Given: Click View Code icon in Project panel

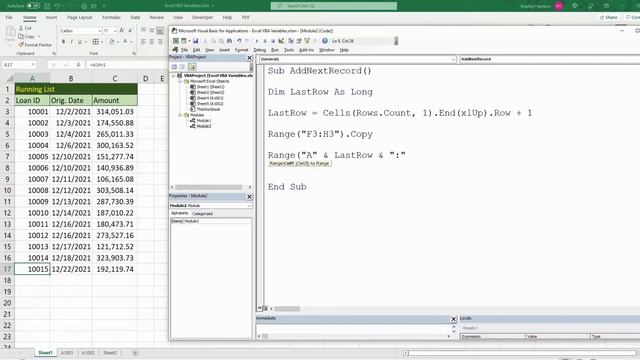Looking at the screenshot, I should [174, 67].
